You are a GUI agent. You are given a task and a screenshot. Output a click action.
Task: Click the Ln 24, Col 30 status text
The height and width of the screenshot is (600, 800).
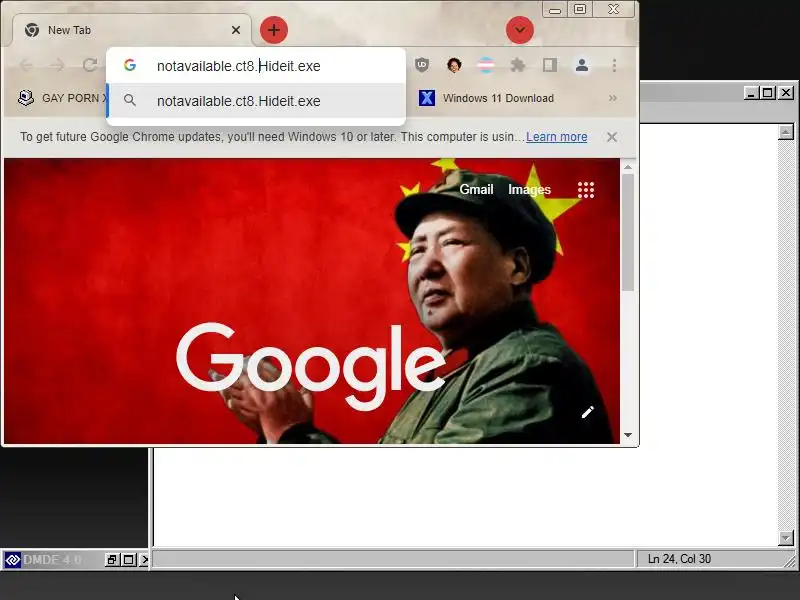coord(679,559)
